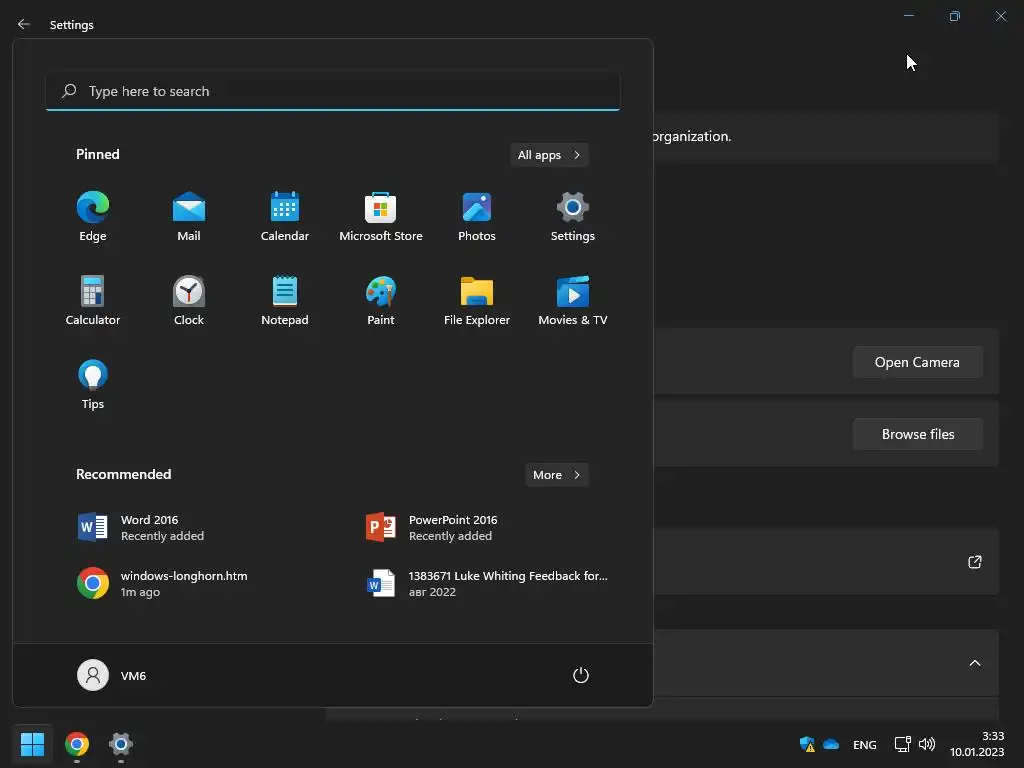1024x768 pixels.
Task: Click the power button in Start menu
Action: point(581,675)
